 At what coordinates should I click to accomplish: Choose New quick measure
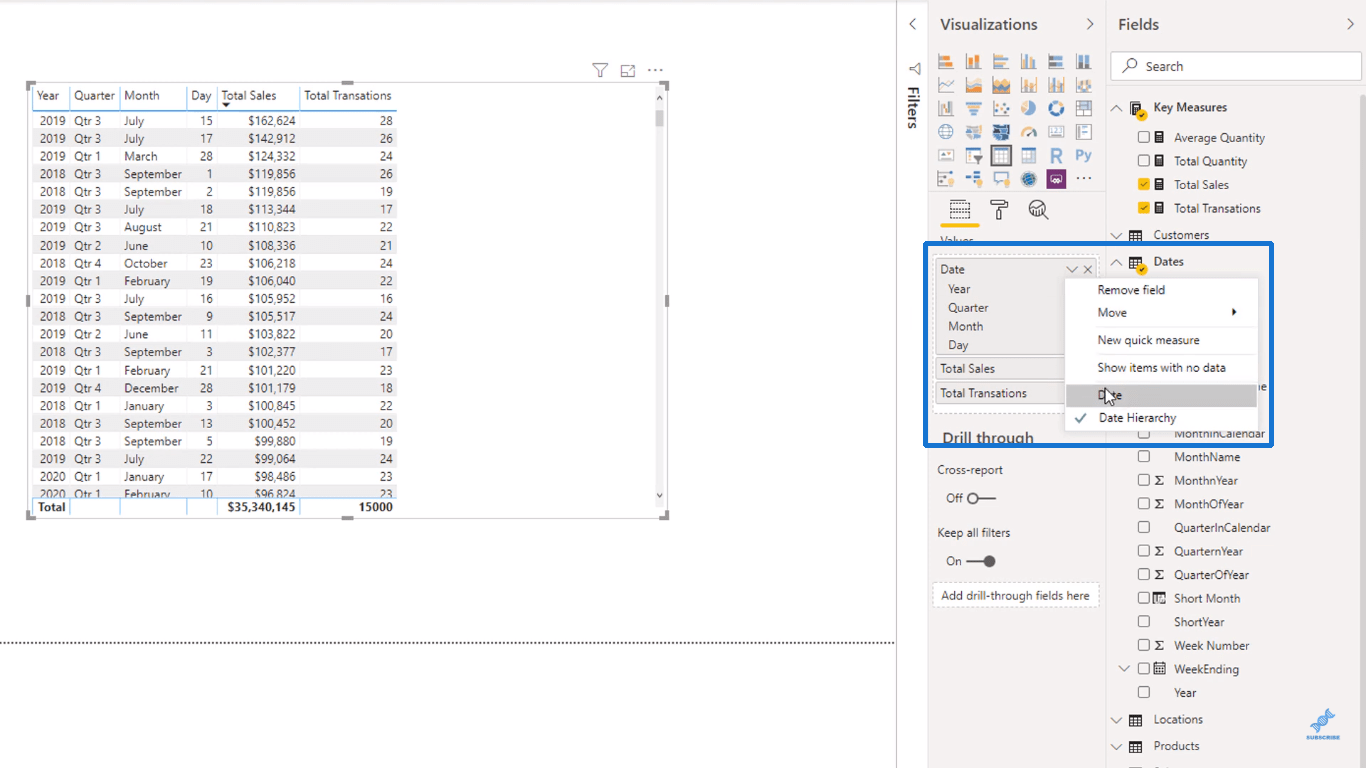tap(1161, 340)
